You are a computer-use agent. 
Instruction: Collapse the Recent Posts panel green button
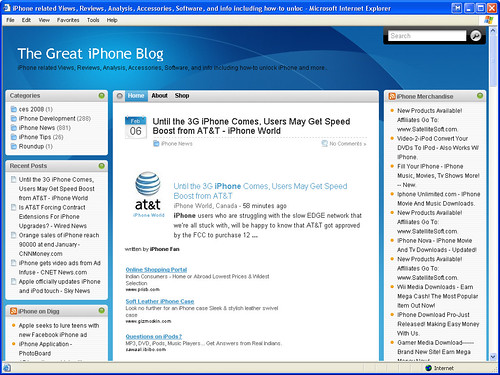pos(101,166)
